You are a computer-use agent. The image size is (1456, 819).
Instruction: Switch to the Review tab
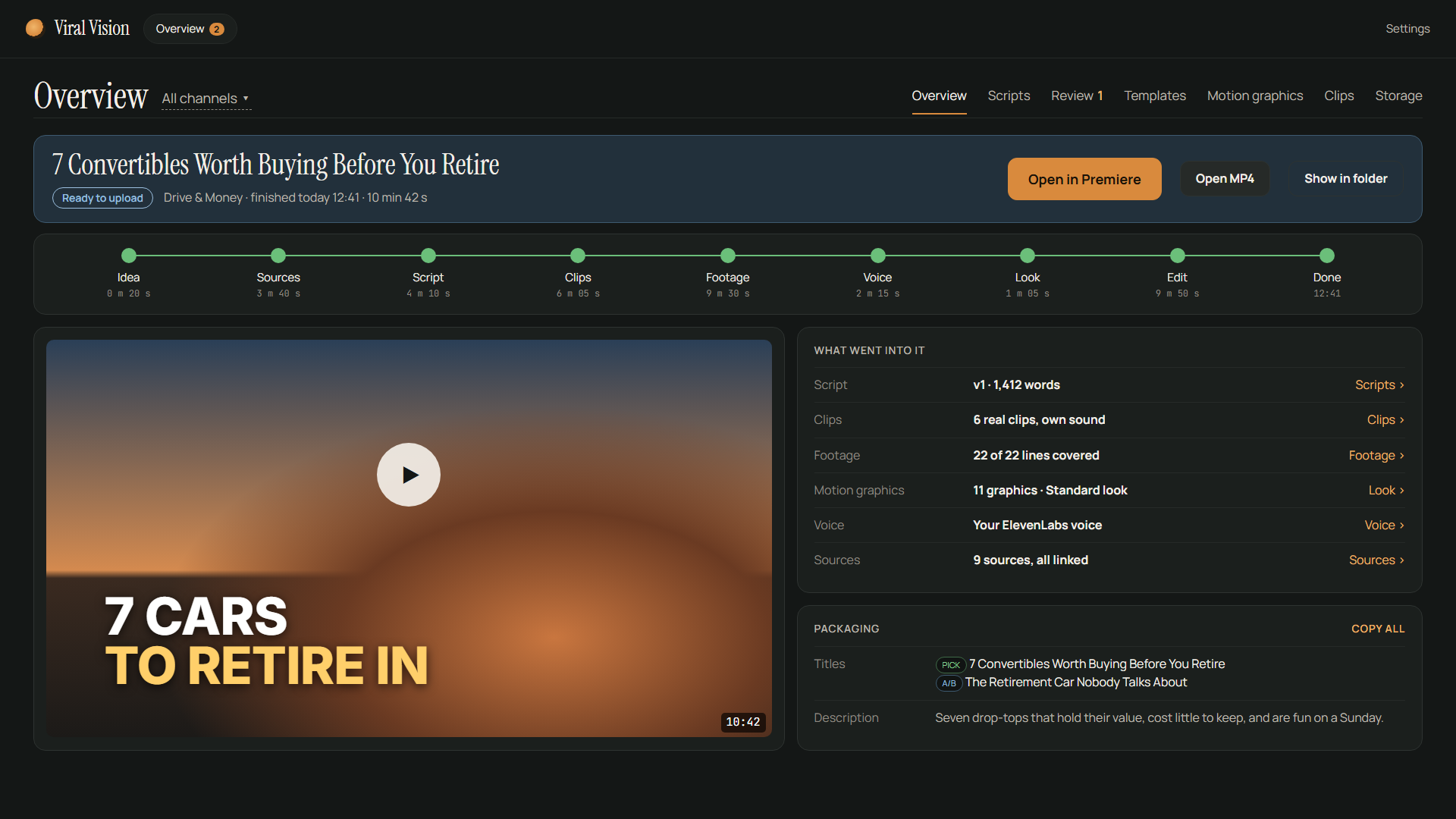tap(1077, 96)
